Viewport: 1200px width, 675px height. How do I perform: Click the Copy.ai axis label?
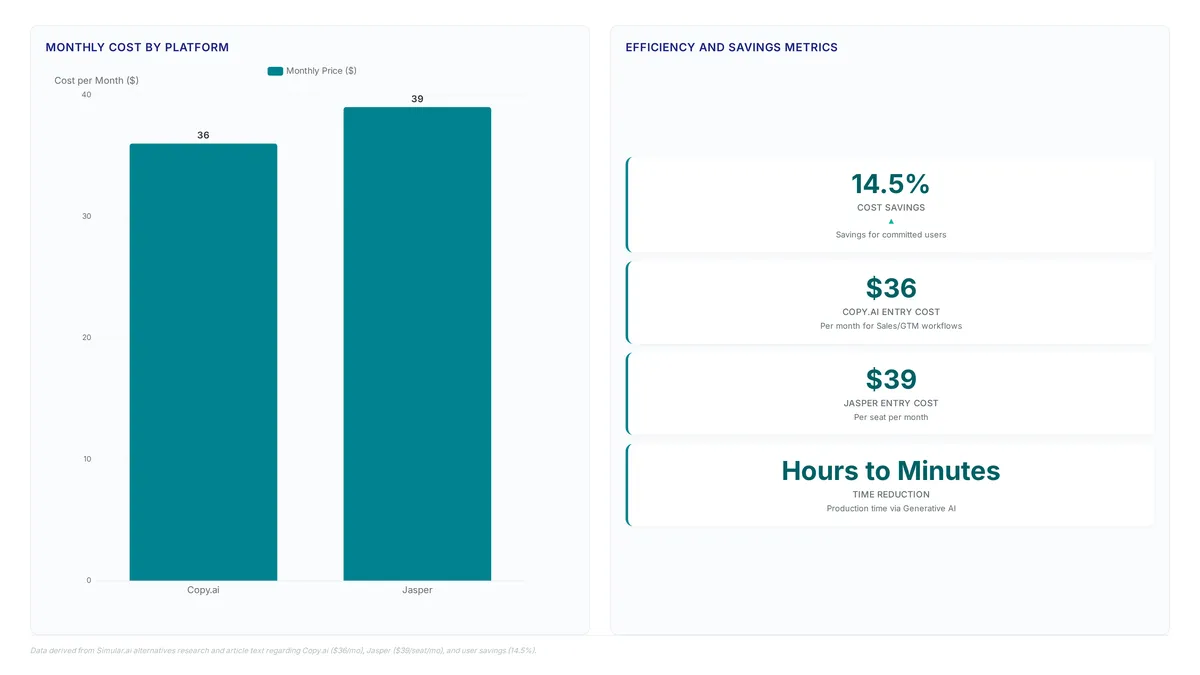(203, 590)
